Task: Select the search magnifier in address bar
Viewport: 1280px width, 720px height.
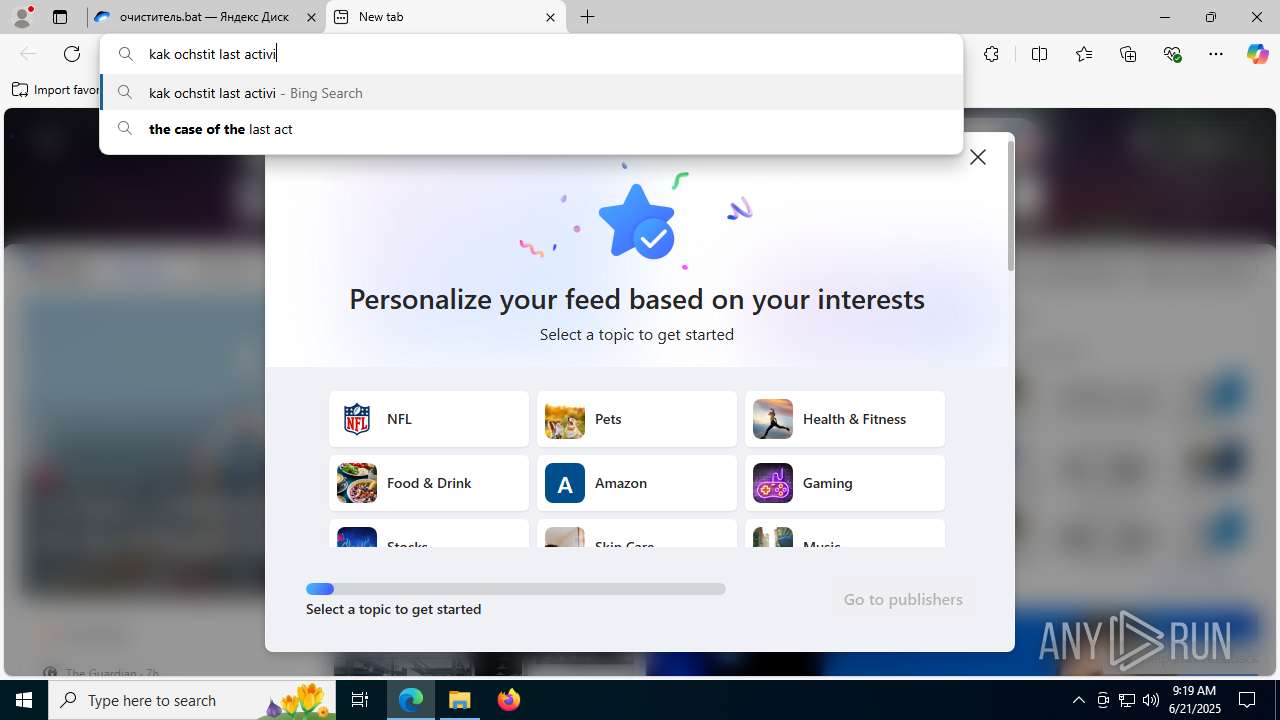Action: (x=126, y=54)
